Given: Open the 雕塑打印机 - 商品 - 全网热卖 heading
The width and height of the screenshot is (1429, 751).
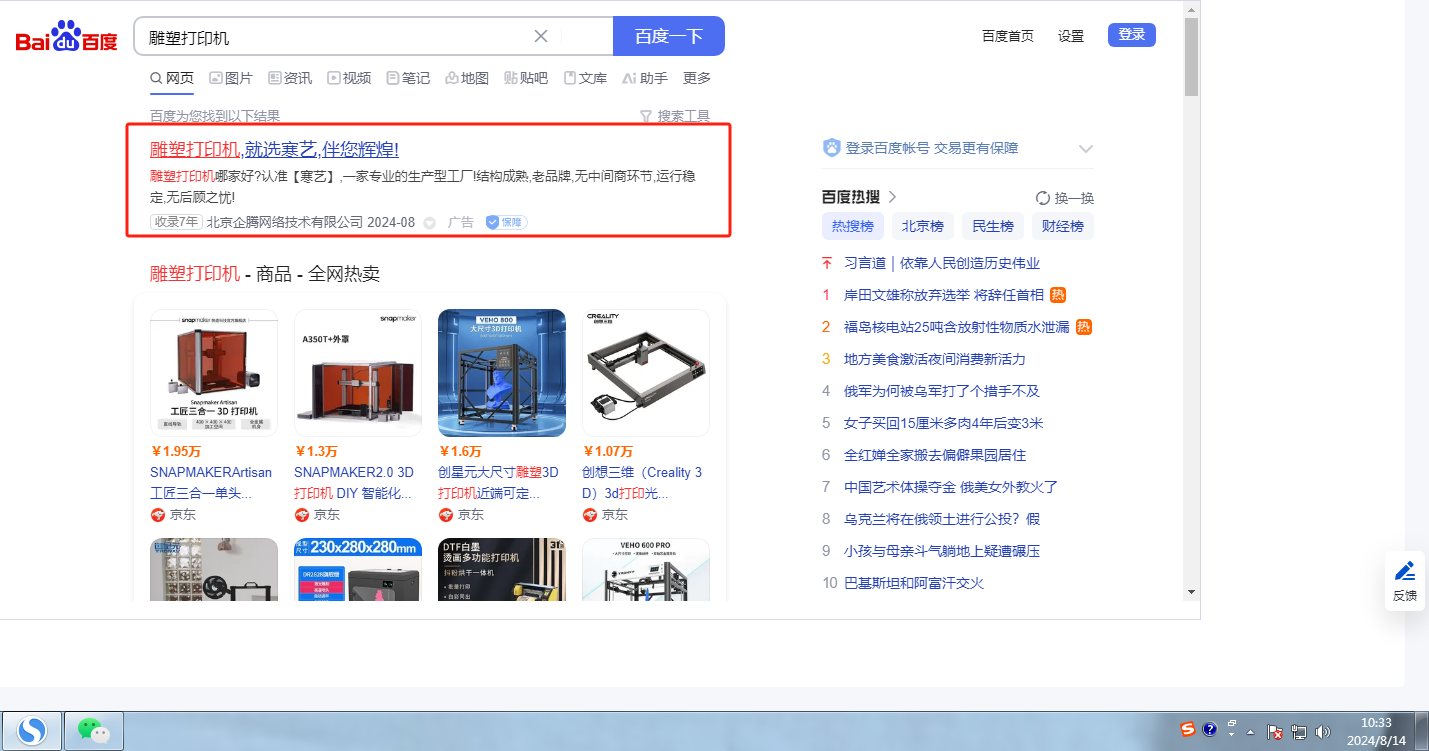Looking at the screenshot, I should 265,274.
